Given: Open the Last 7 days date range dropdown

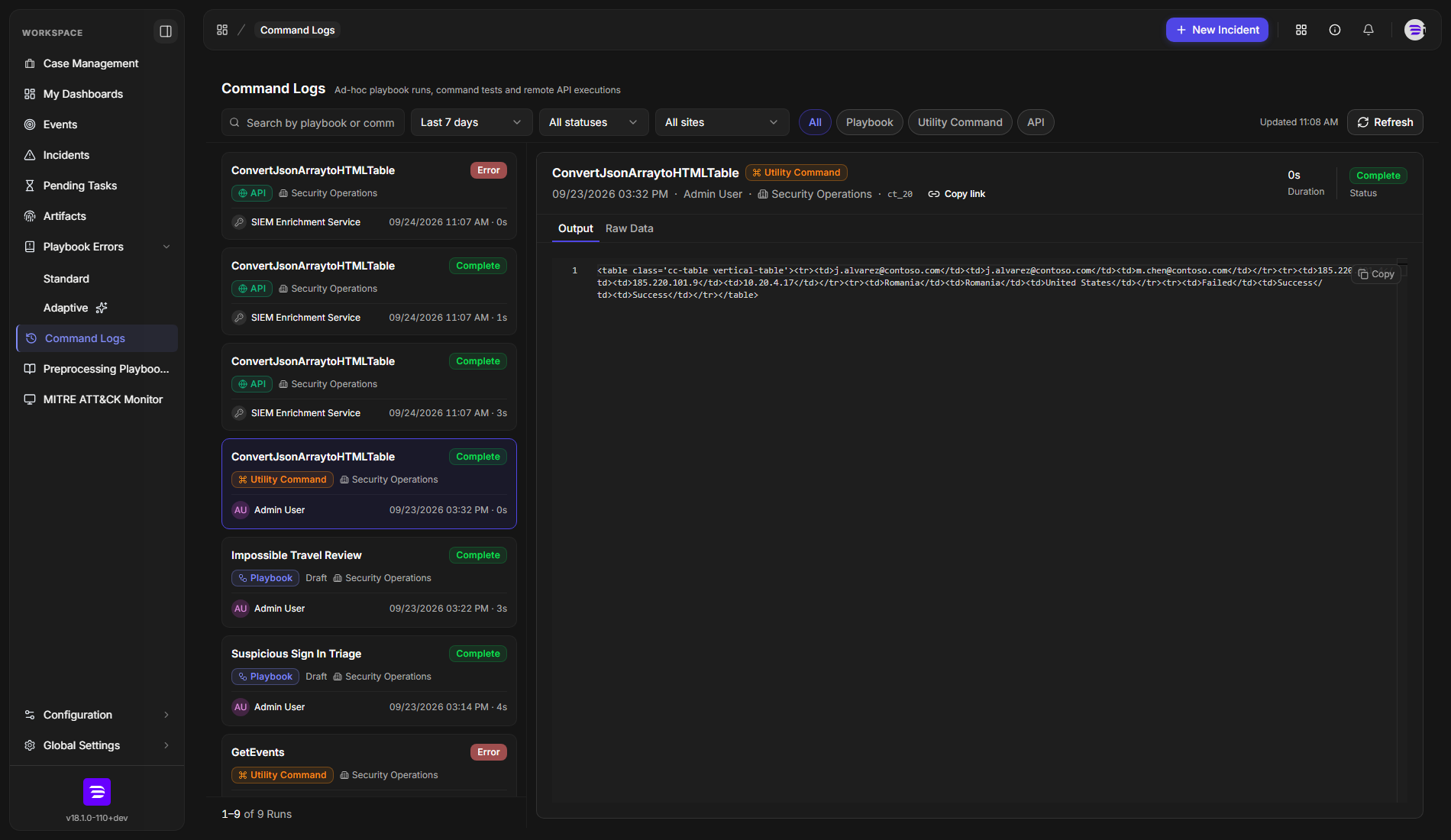Looking at the screenshot, I should [471, 122].
